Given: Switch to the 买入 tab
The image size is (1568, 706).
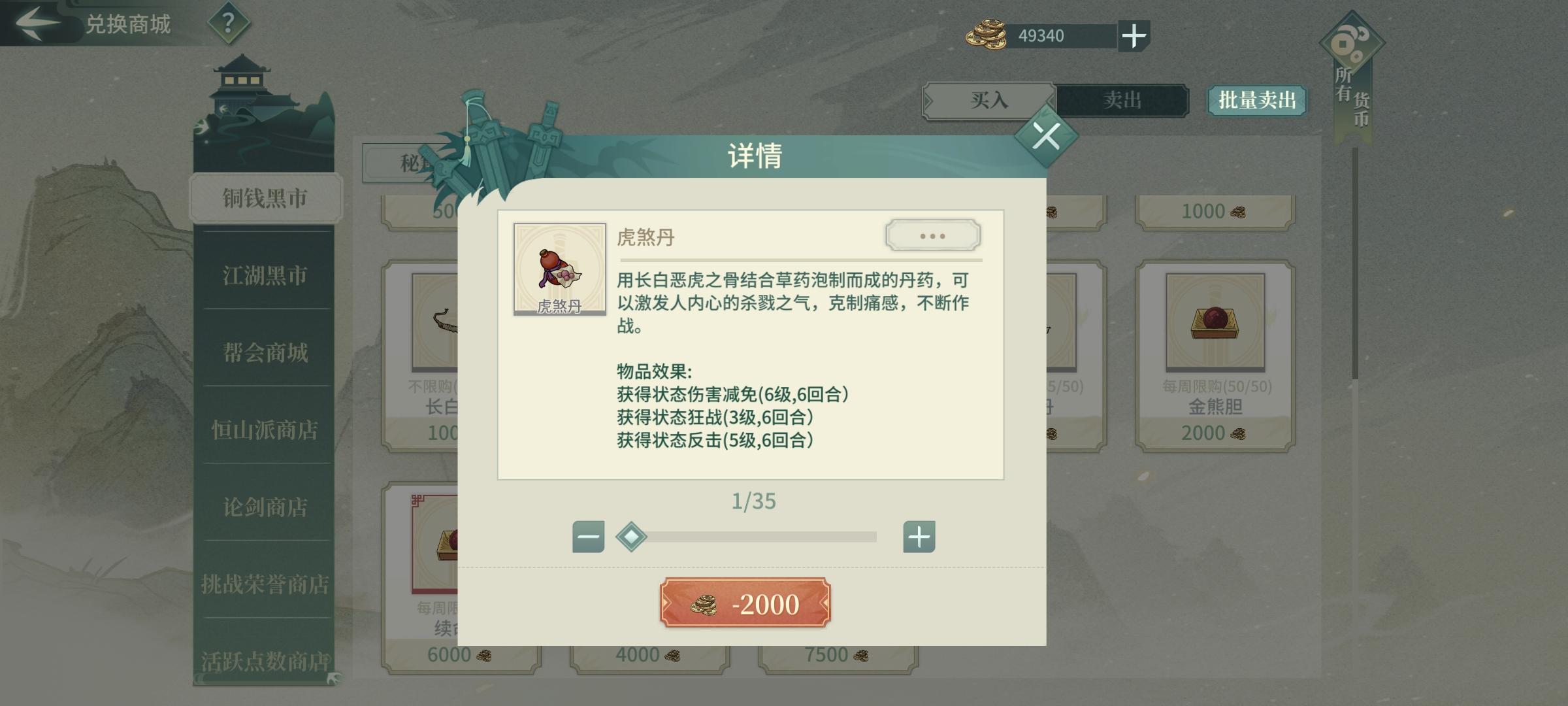Looking at the screenshot, I should [x=988, y=100].
